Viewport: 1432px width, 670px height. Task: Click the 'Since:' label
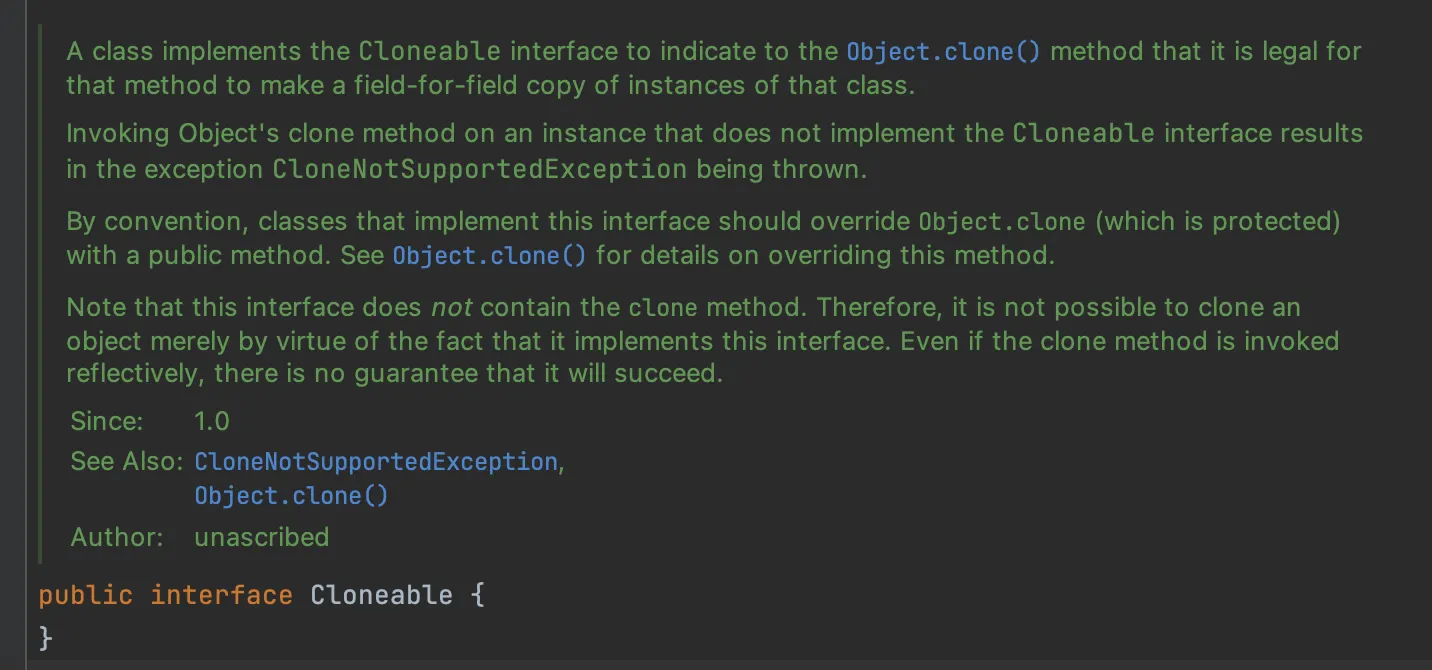[x=107, y=421]
